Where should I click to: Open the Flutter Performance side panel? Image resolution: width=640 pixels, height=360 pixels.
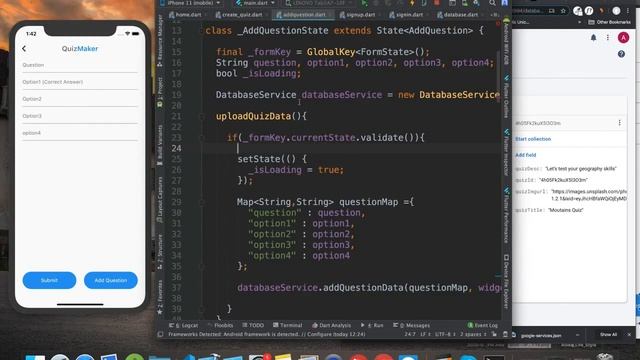pyautogui.click(x=507, y=216)
